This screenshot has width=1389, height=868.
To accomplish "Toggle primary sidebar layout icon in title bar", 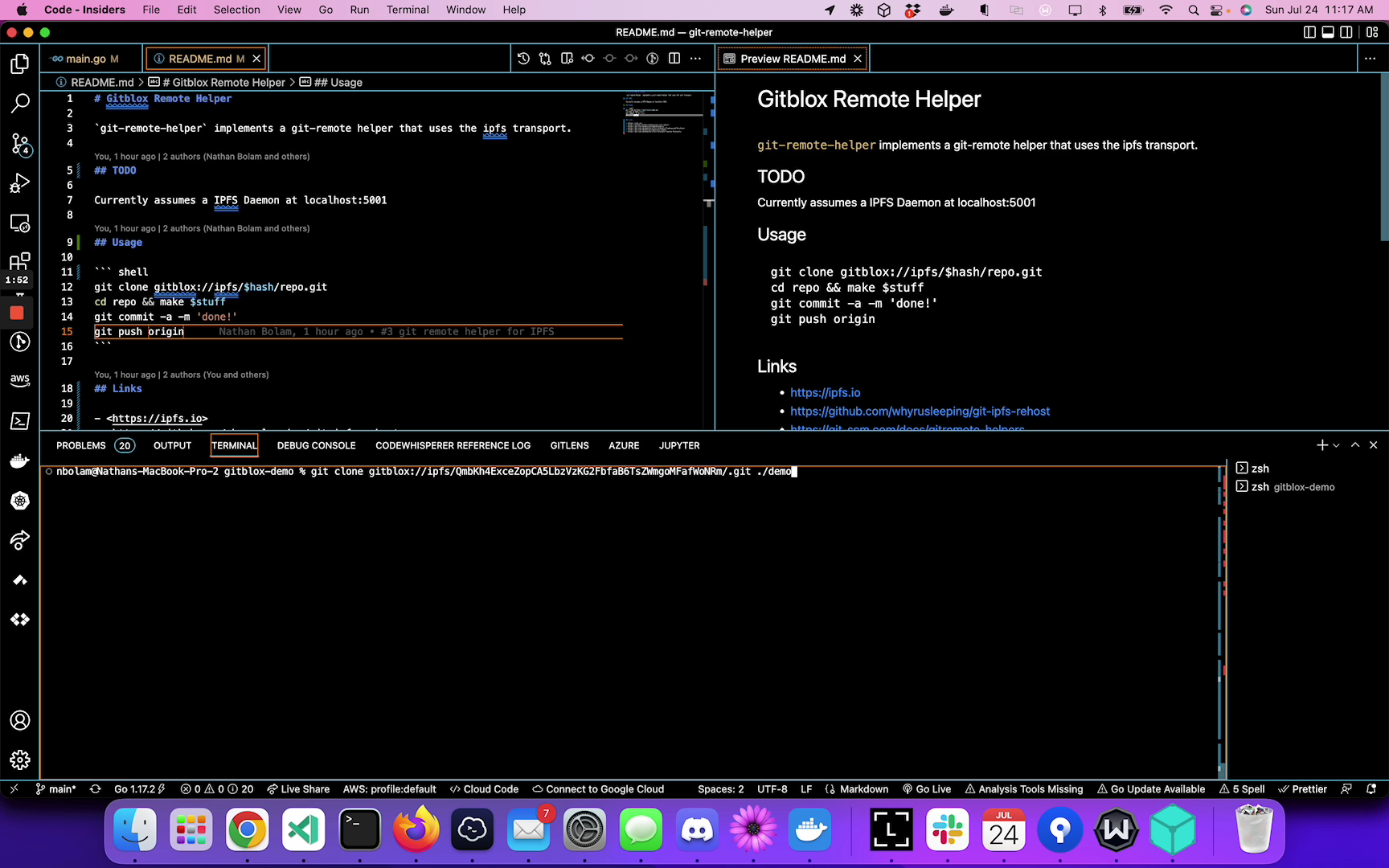I will [1309, 32].
